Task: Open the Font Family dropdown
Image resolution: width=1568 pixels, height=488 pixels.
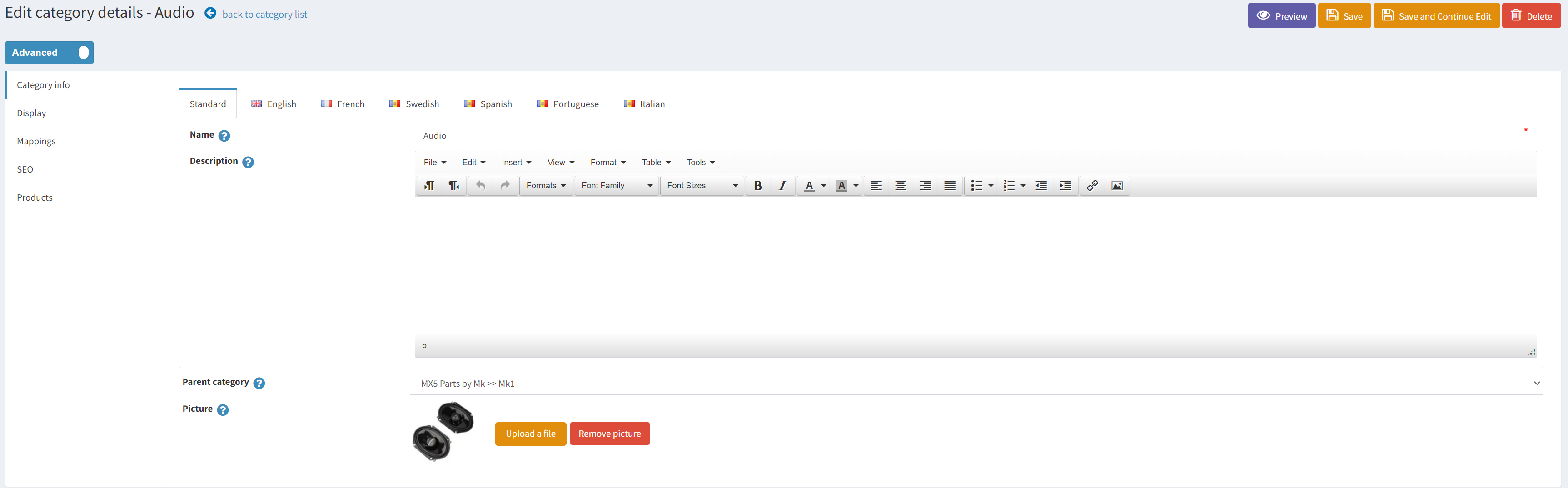Action: point(616,186)
